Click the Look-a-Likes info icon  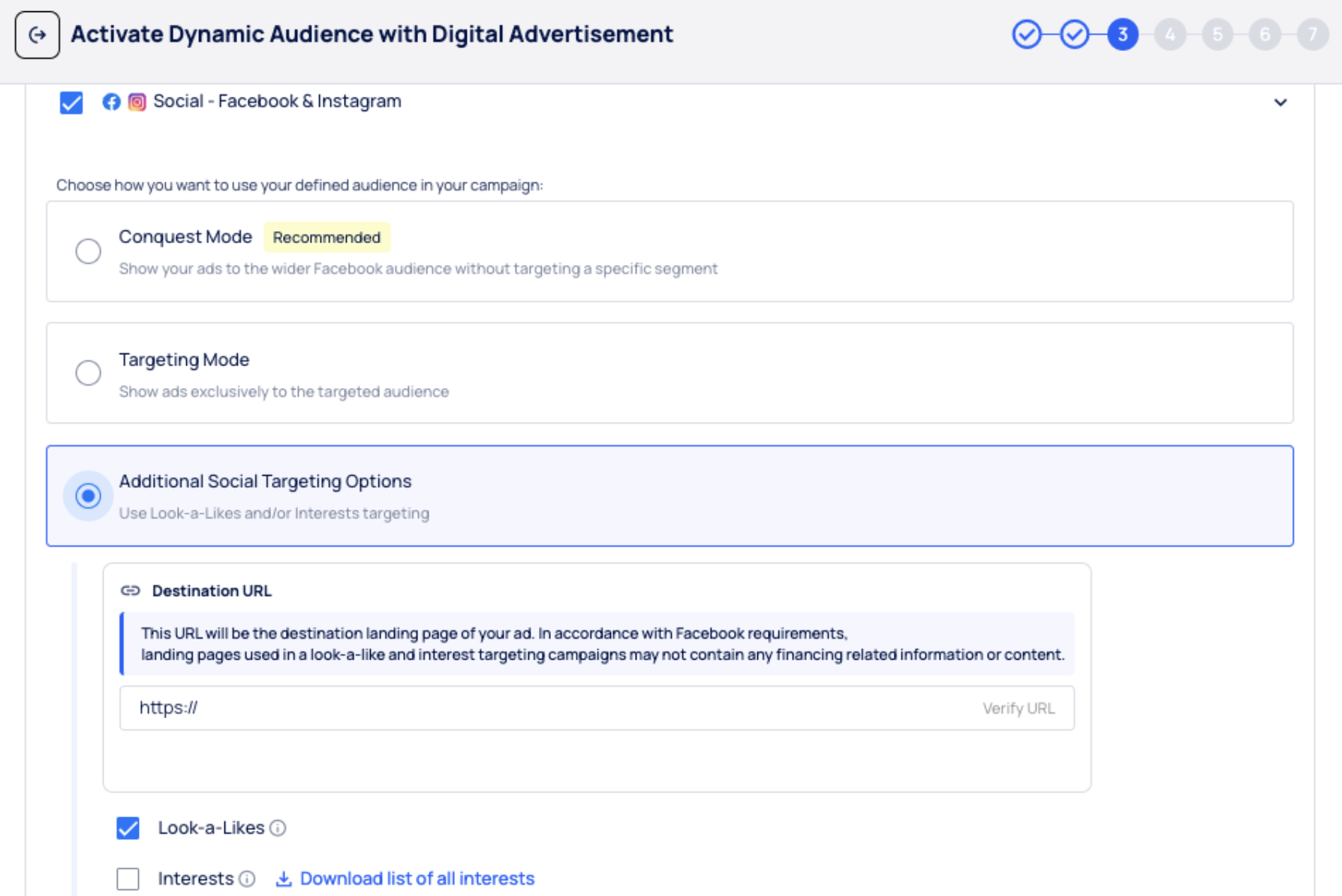click(278, 828)
